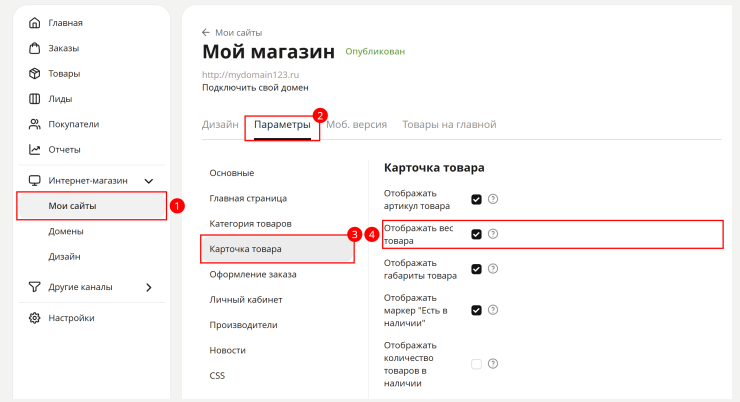Screen dimensions: 740x402
Task: Open help icon for габариты товара
Action: point(493,269)
